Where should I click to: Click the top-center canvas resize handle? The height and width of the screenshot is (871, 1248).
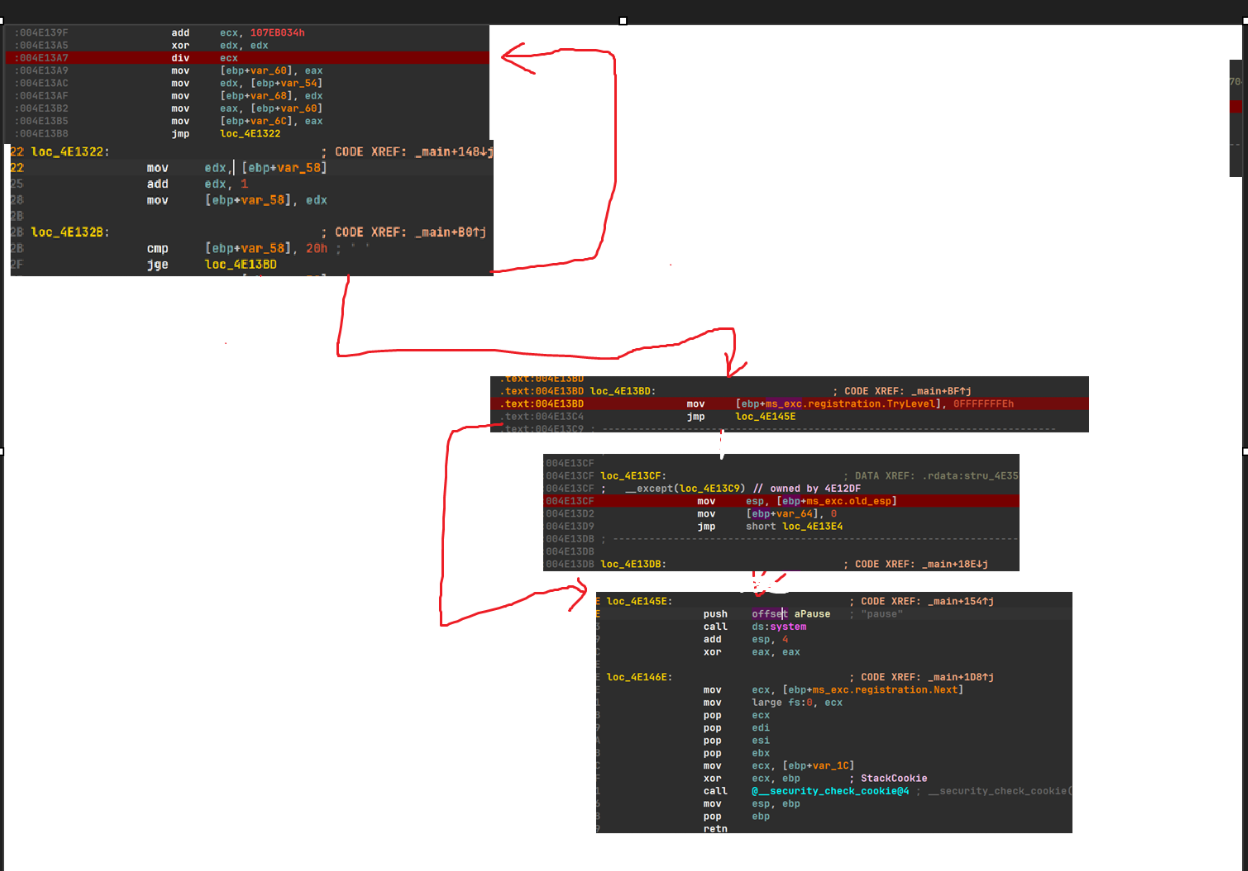pyautogui.click(x=624, y=21)
